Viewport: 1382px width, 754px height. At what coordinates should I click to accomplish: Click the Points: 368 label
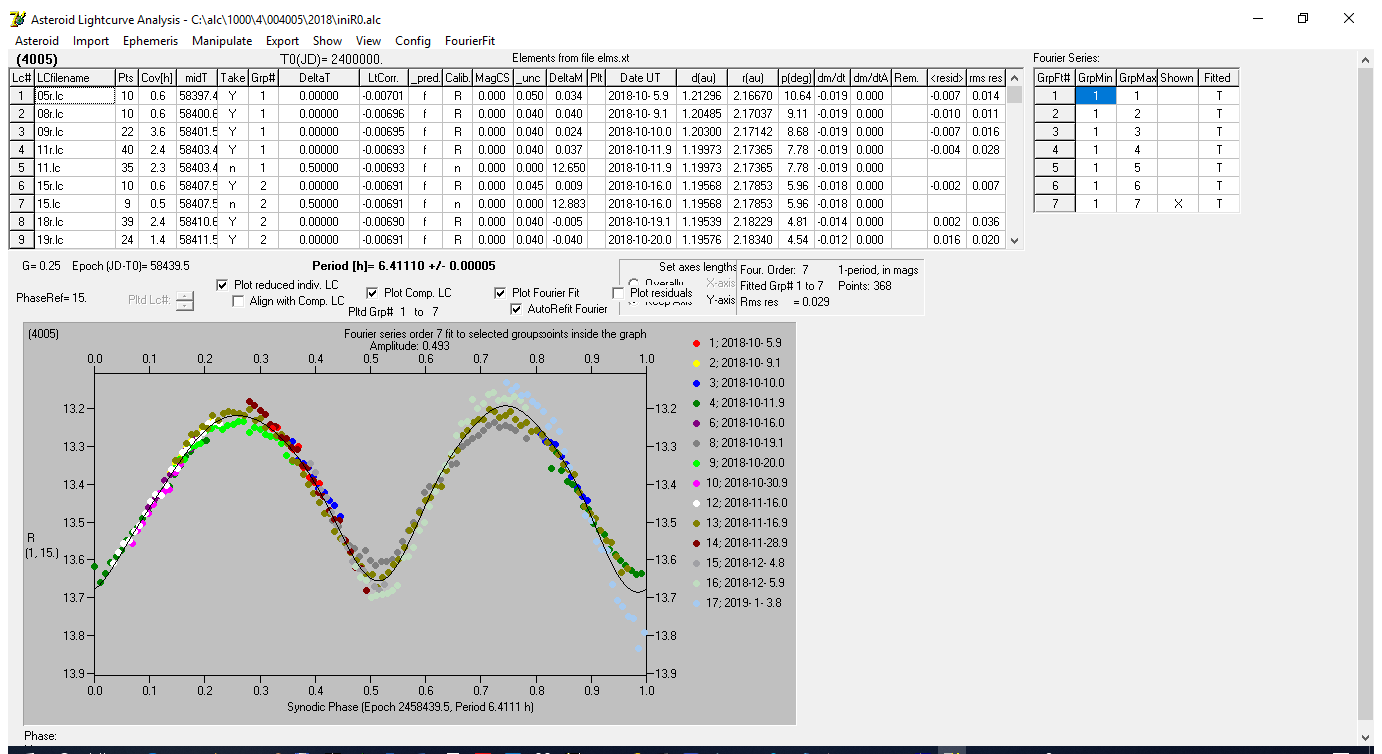pyautogui.click(x=863, y=286)
